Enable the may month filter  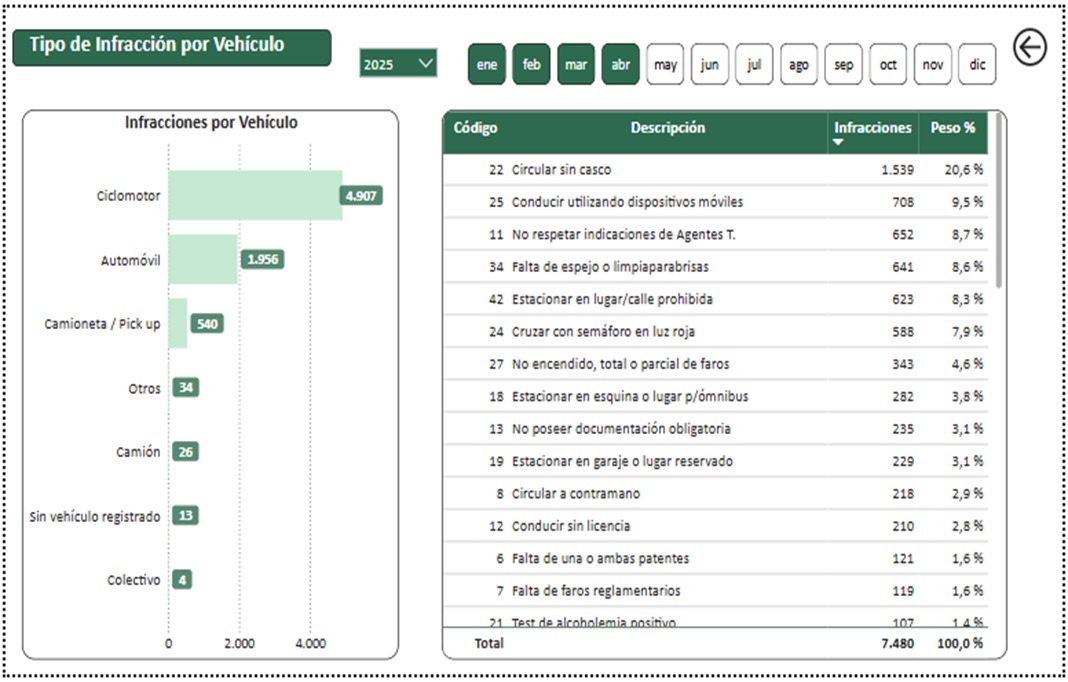pyautogui.click(x=665, y=65)
